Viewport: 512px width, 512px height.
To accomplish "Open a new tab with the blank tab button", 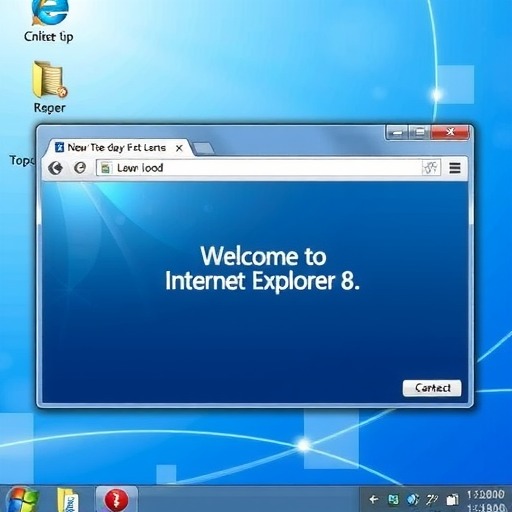I will pos(204,149).
